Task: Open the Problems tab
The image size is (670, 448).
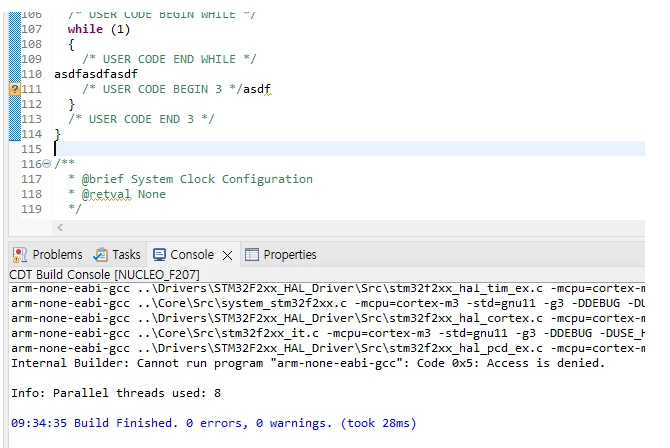Action: tap(47, 255)
